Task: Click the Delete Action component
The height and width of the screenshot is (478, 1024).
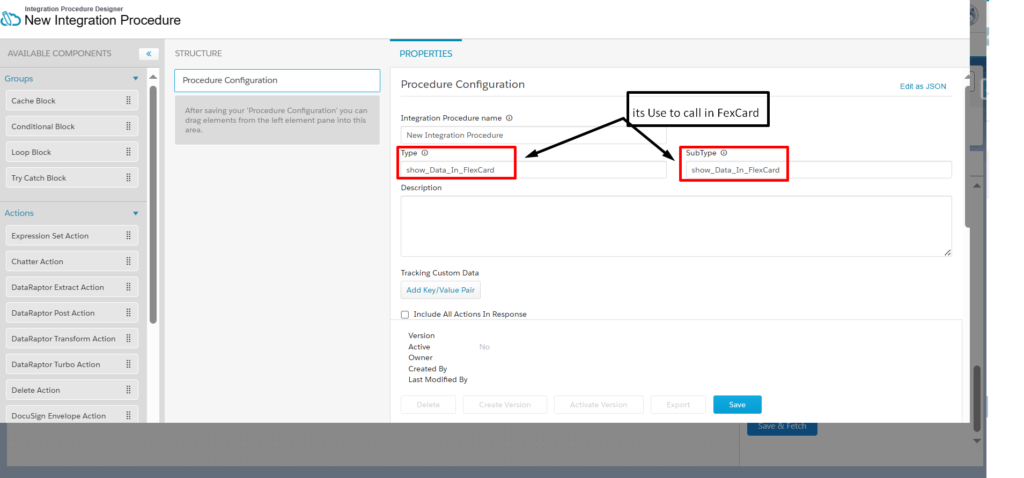Action: (72, 390)
